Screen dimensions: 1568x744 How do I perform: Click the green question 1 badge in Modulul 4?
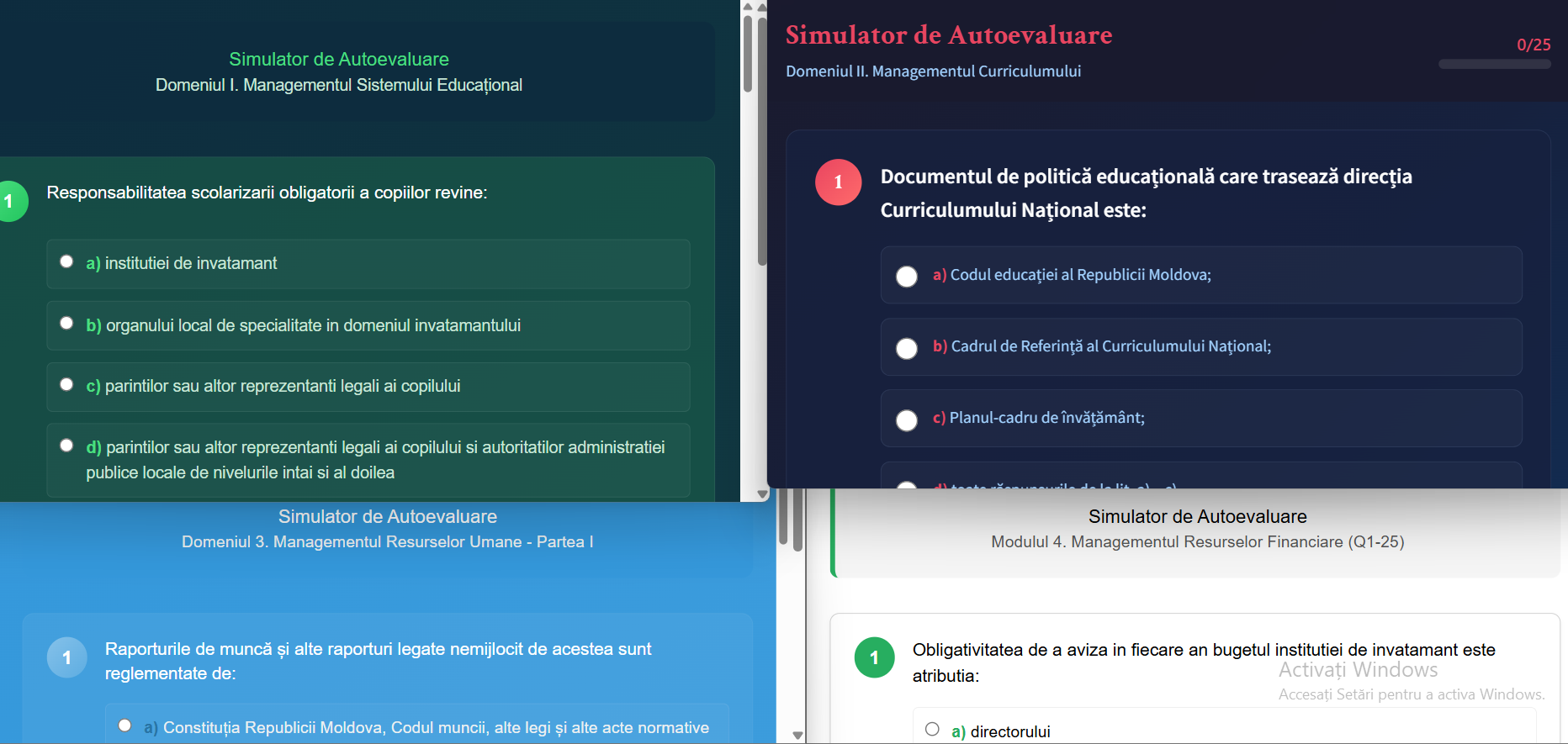(874, 657)
